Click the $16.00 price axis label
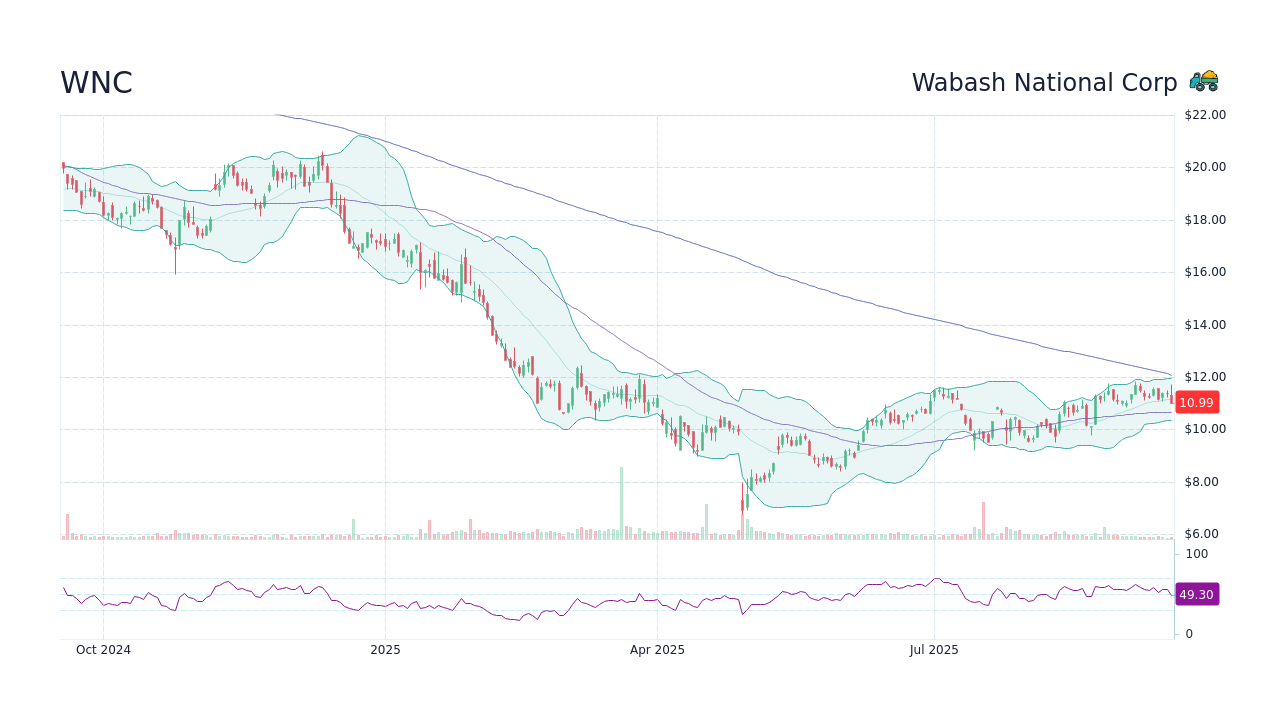This screenshot has width=1280, height=720. tap(1205, 272)
